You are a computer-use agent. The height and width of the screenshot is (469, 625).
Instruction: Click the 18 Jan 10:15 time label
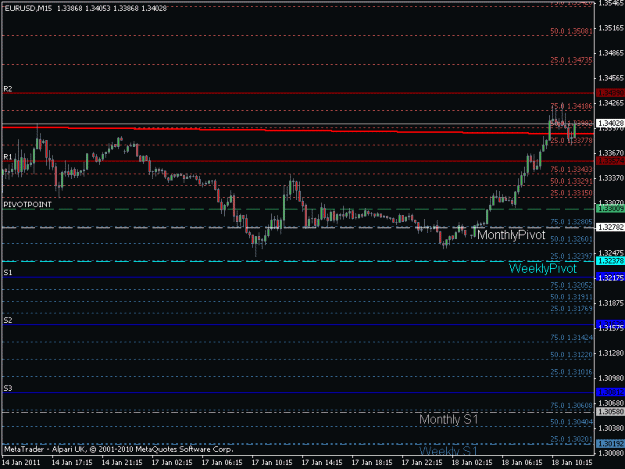pyautogui.click(x=572, y=463)
